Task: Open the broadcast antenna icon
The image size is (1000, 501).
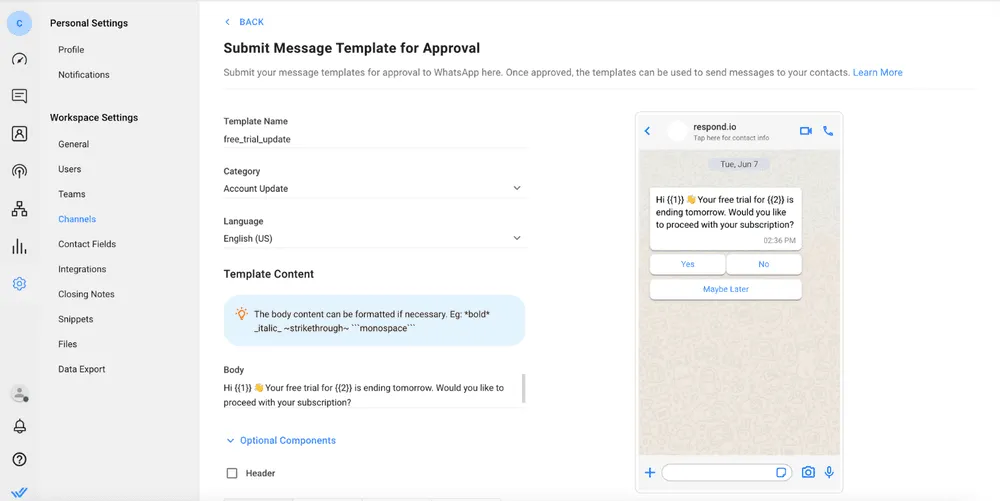Action: click(19, 171)
